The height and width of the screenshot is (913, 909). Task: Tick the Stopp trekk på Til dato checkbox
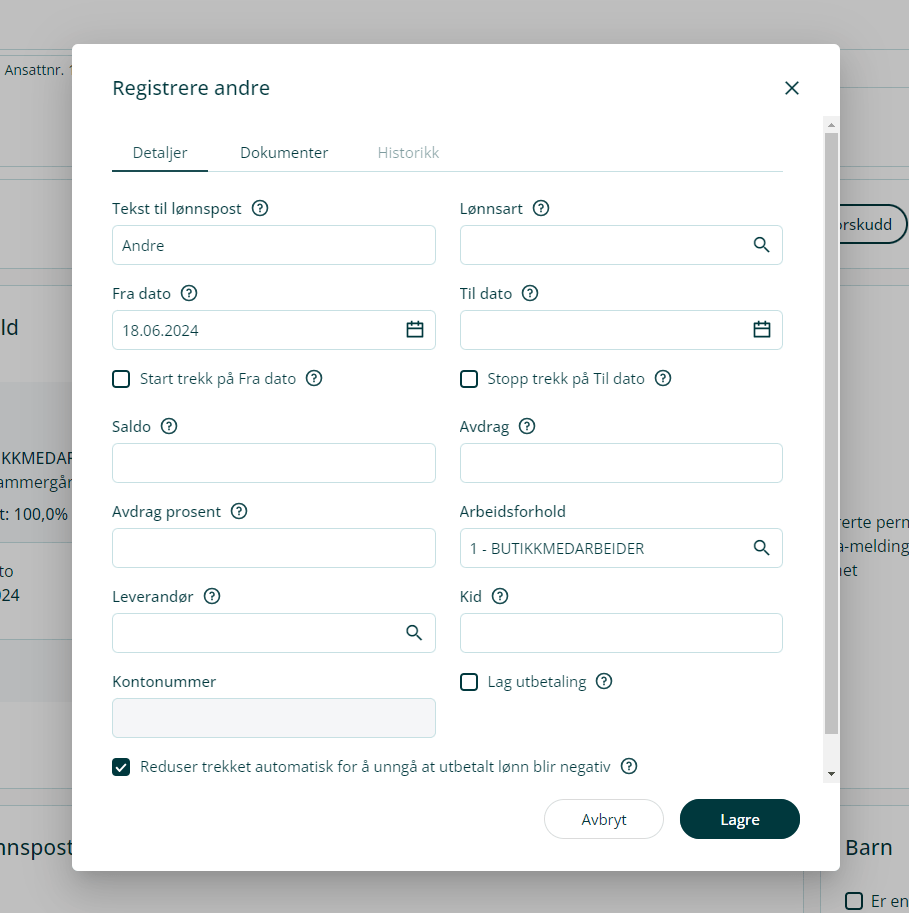click(x=469, y=379)
